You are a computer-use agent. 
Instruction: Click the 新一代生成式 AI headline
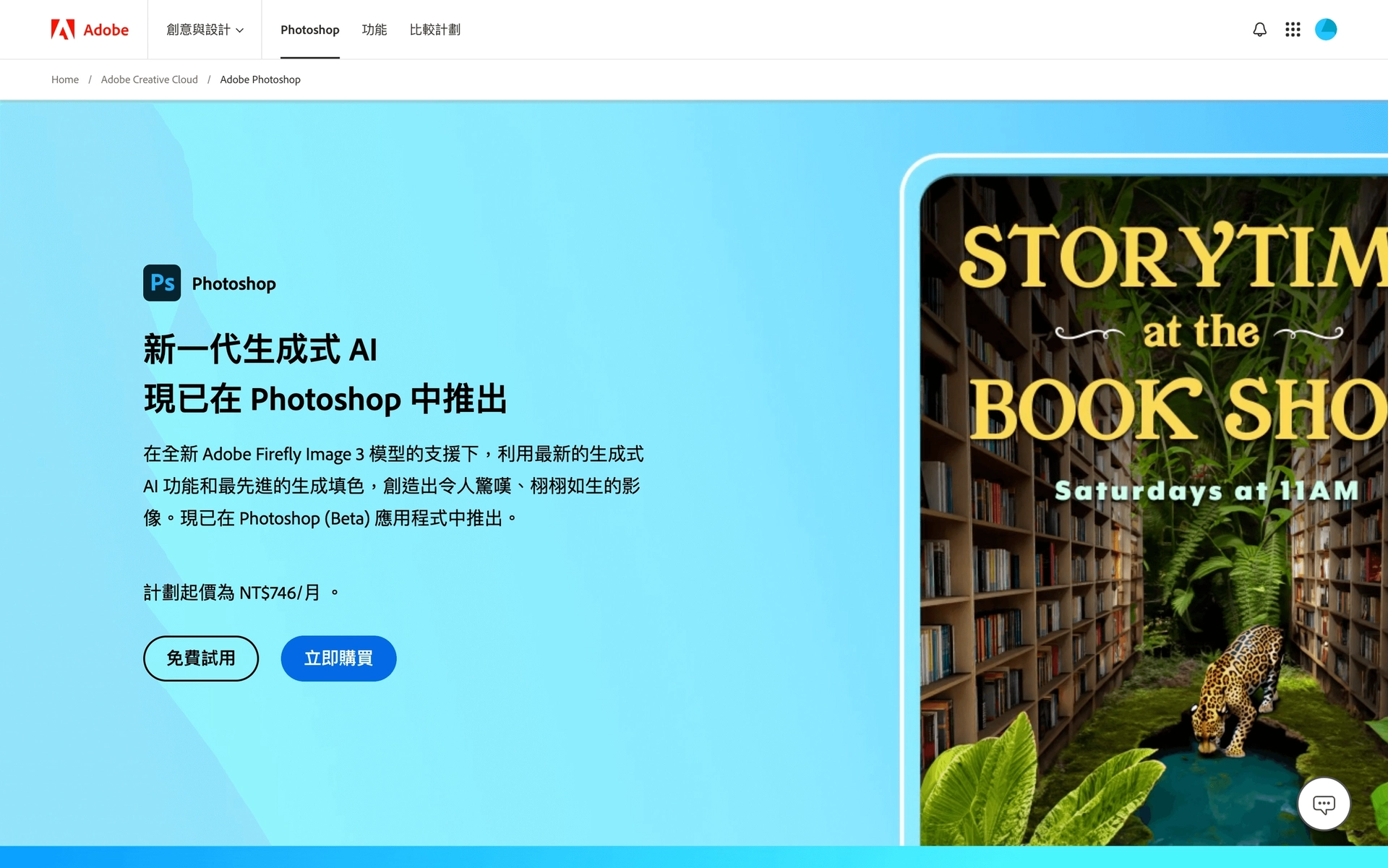pos(260,349)
